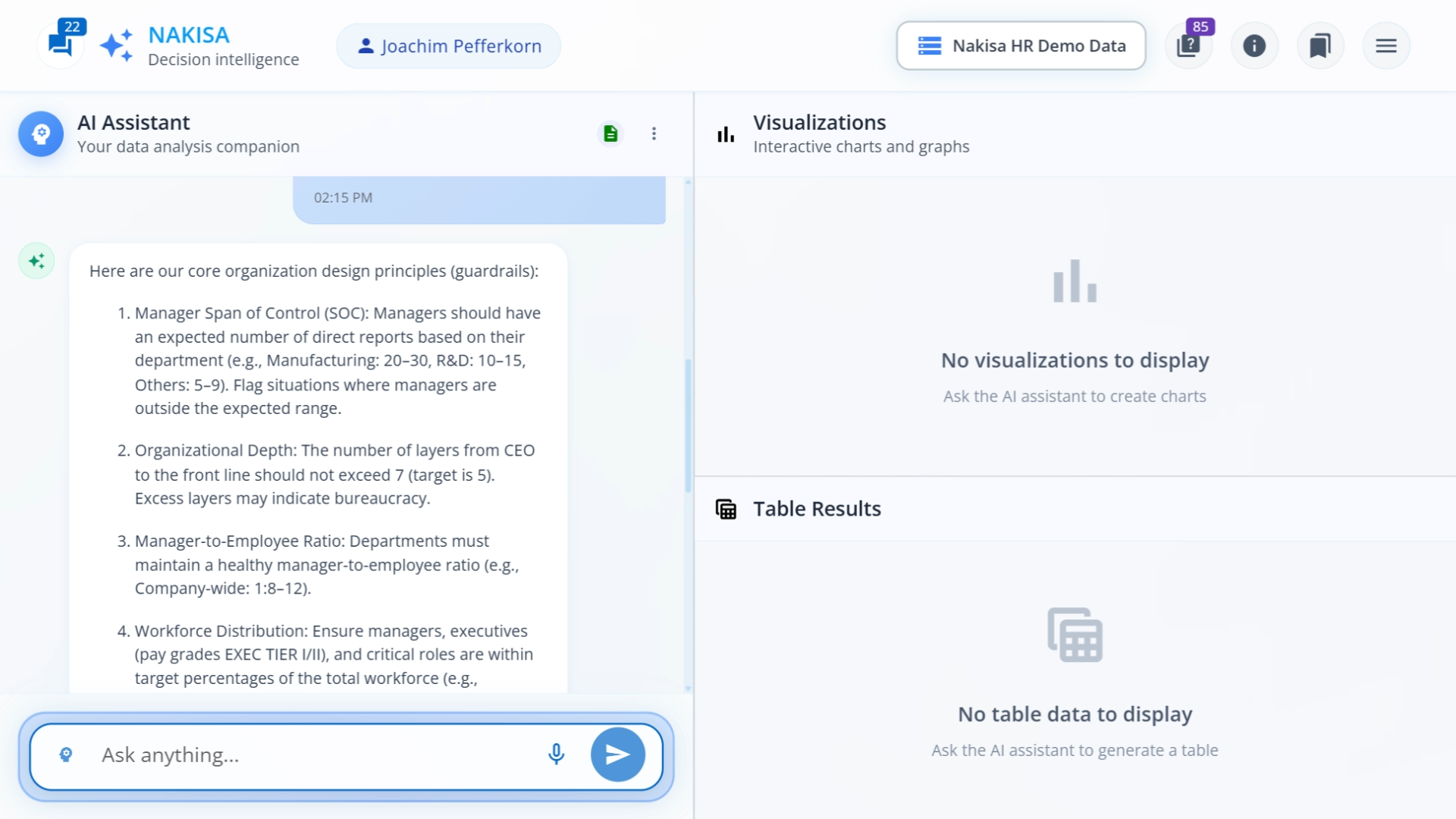Click the sparkle icon beside NAKISA
The image size is (1456, 819).
[116, 45]
